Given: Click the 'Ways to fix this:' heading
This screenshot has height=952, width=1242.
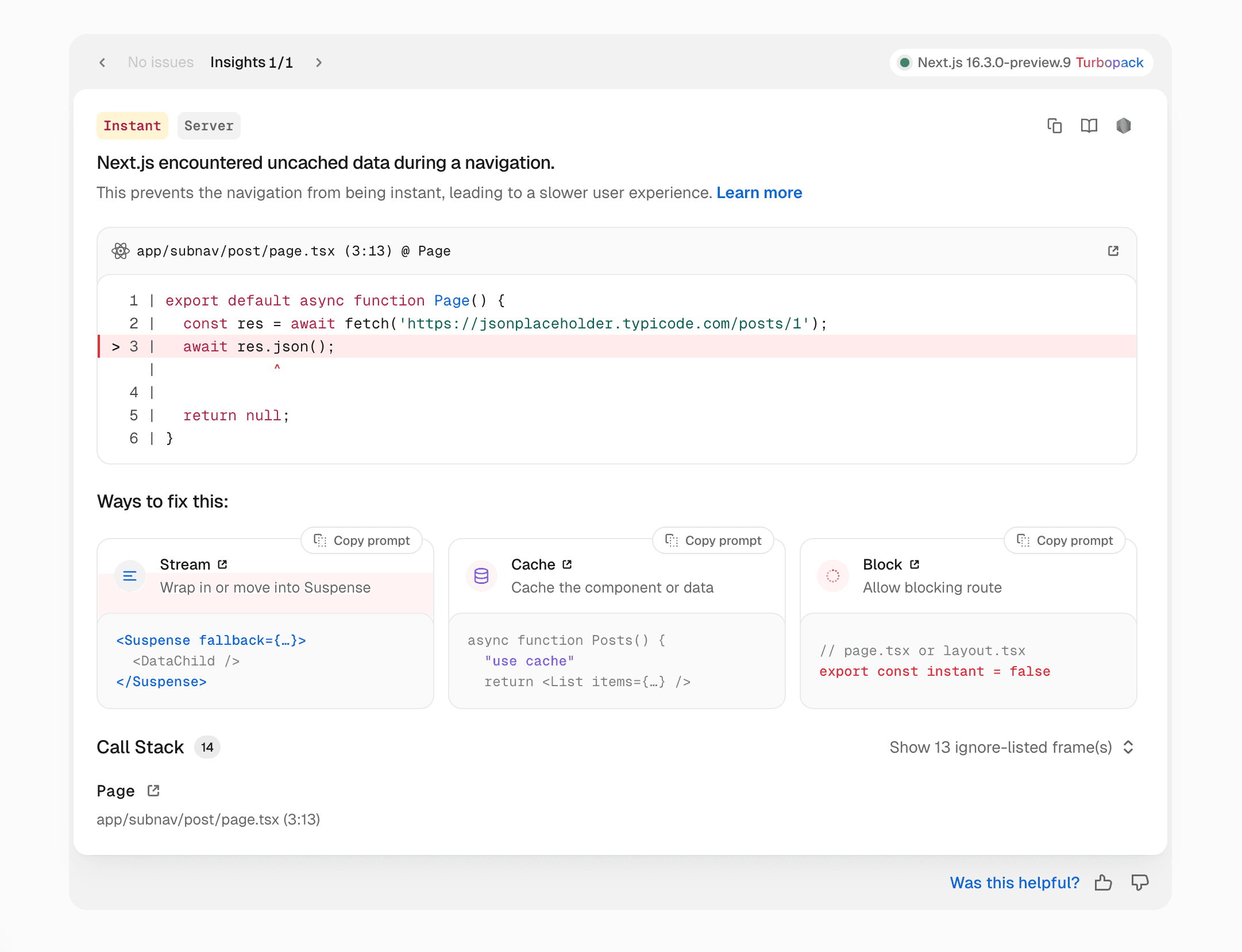Looking at the screenshot, I should point(163,501).
